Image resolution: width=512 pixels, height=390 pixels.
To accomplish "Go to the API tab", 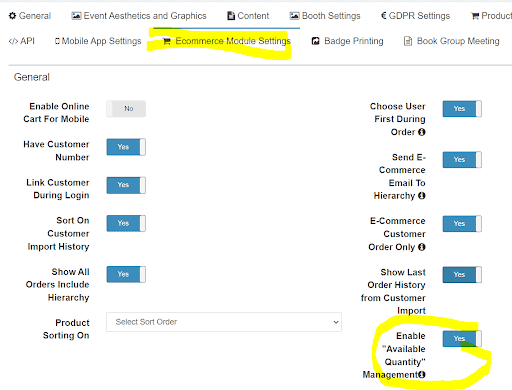I will point(22,41).
